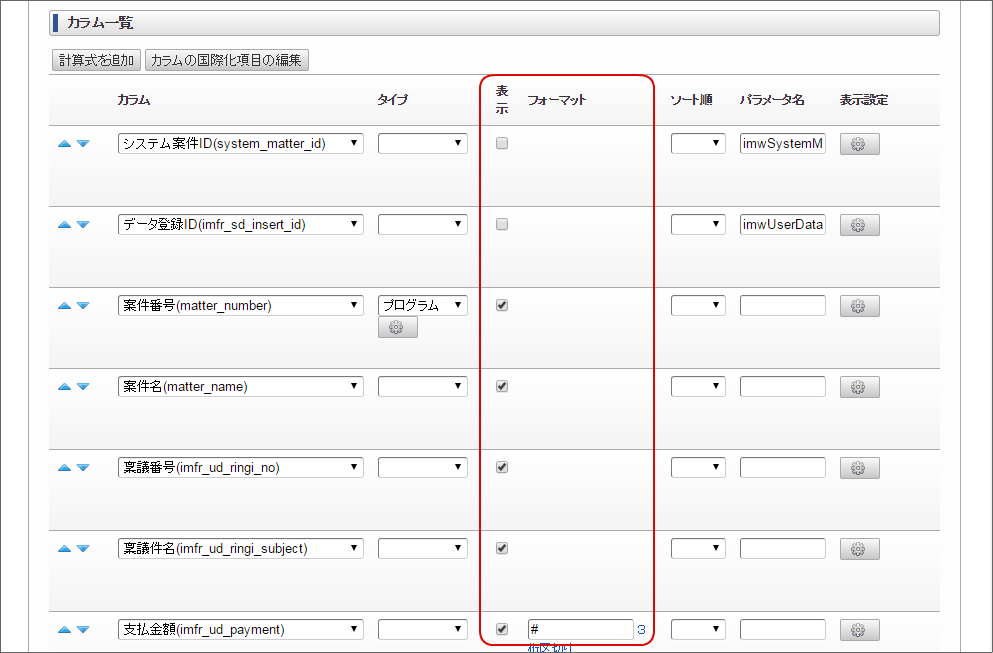Open type dropdown for システム案件ID row

point(423,143)
